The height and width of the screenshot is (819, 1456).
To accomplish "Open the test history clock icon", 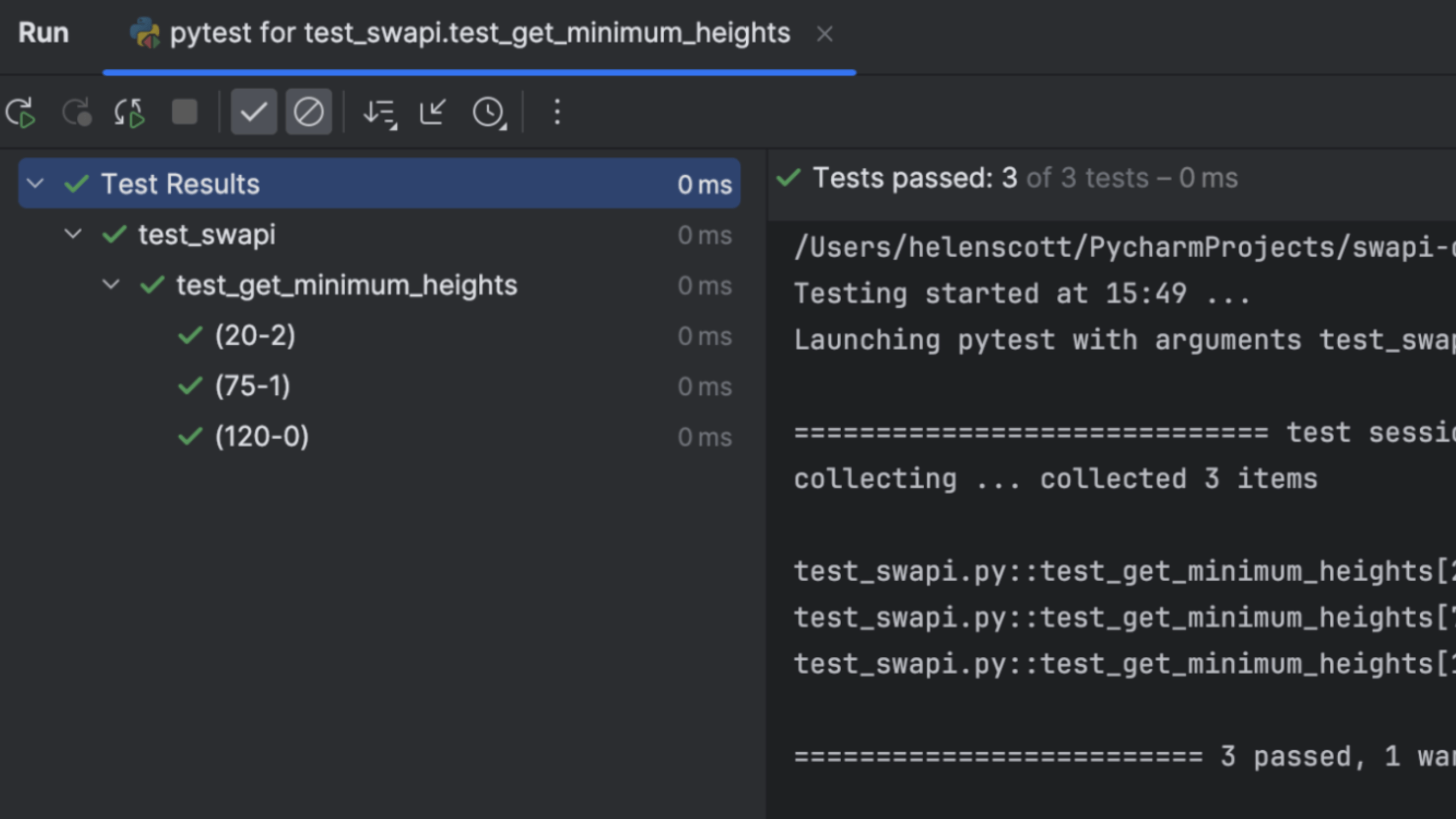I will point(488,112).
